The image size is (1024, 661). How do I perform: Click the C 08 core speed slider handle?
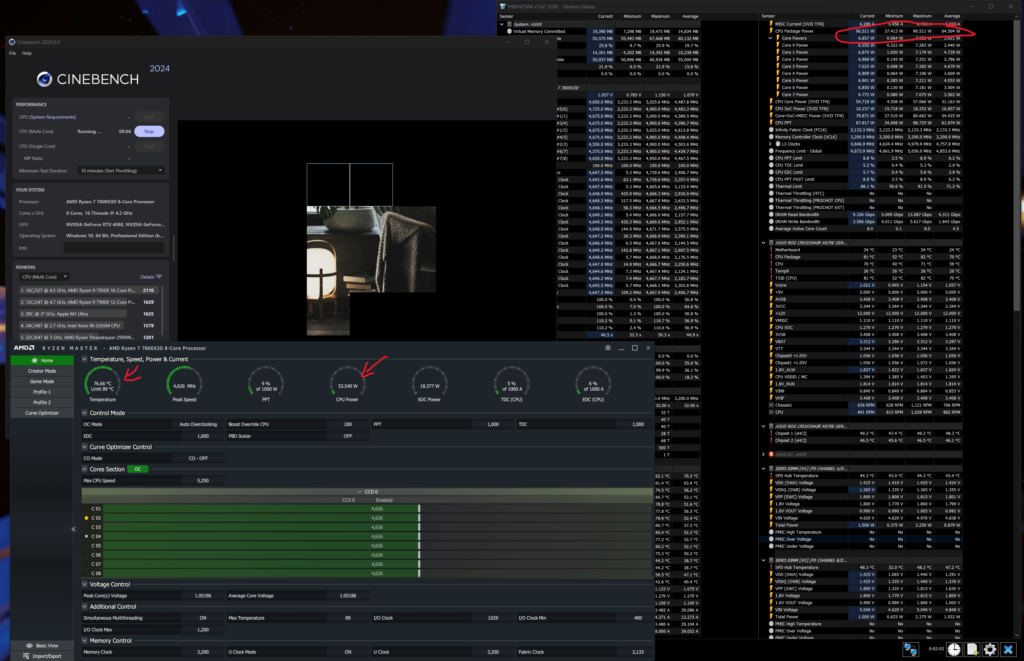tap(419, 573)
